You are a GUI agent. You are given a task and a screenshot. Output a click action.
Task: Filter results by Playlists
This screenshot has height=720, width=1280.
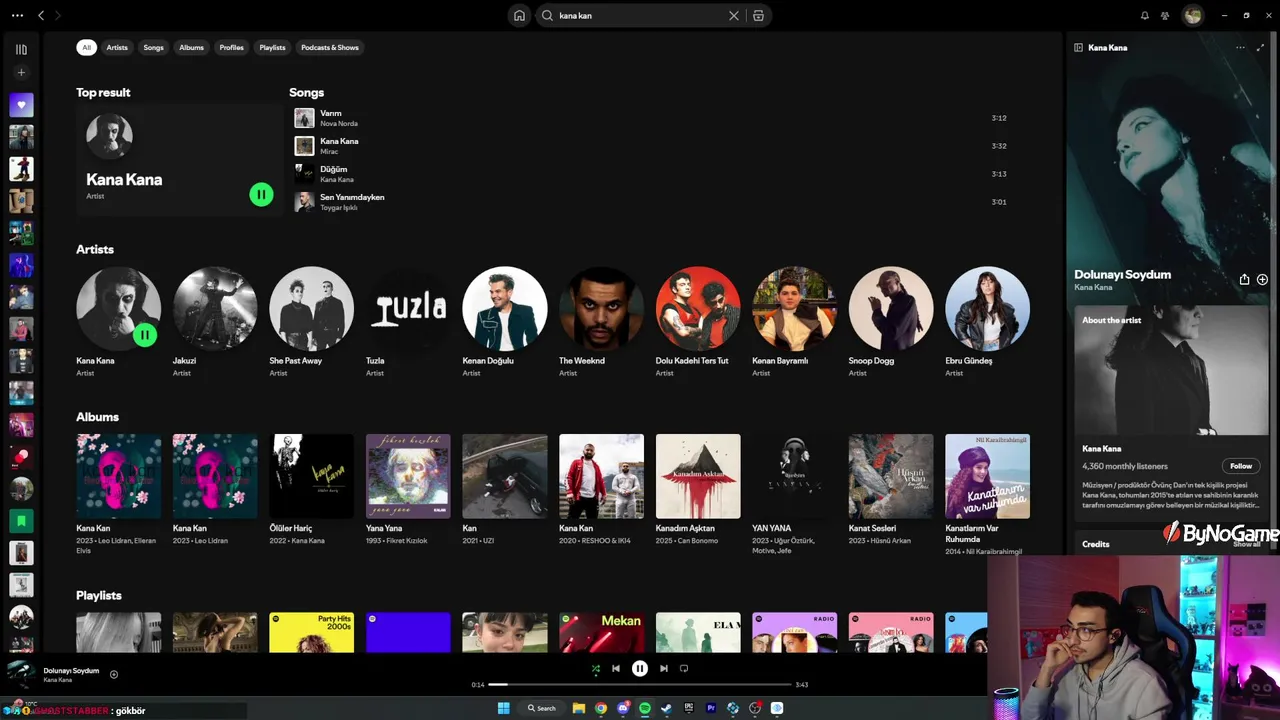272,47
